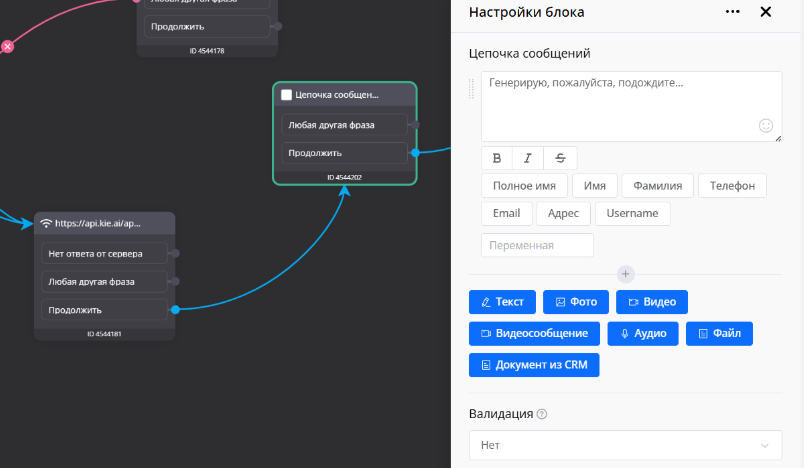The image size is (804, 468).
Task: Toggle italic text formatting
Action: pos(528,158)
